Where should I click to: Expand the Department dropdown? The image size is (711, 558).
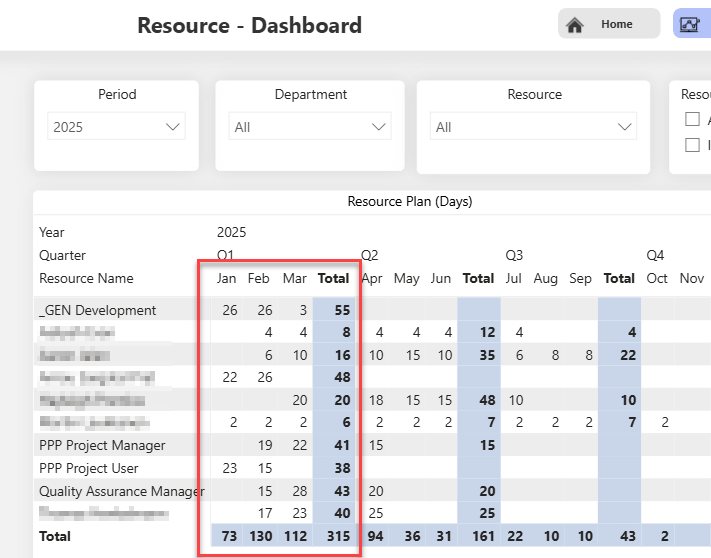[310, 126]
